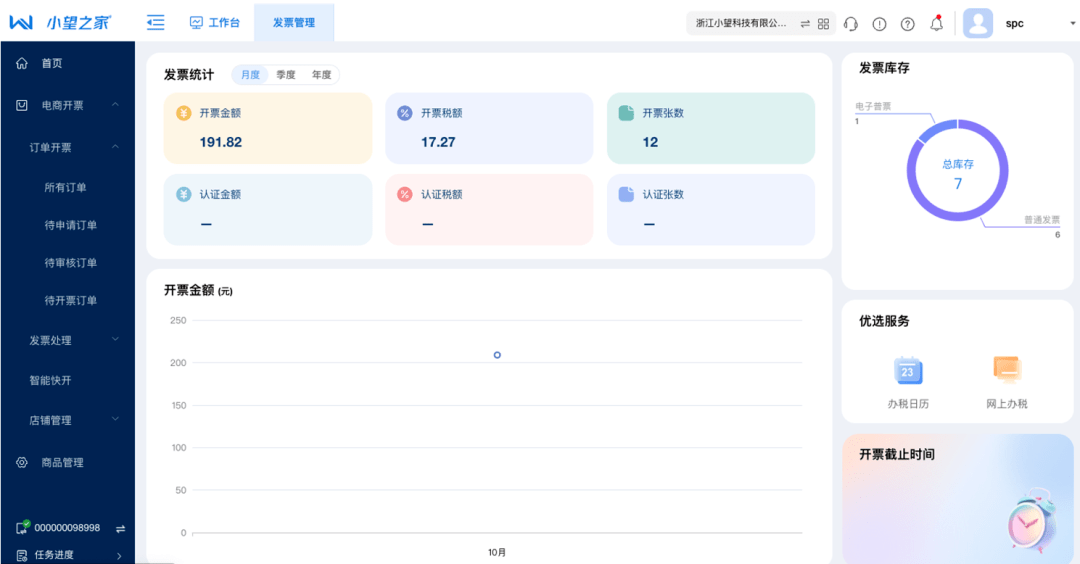Expand 任务进度 arrow
The image size is (1080, 564).
point(119,556)
